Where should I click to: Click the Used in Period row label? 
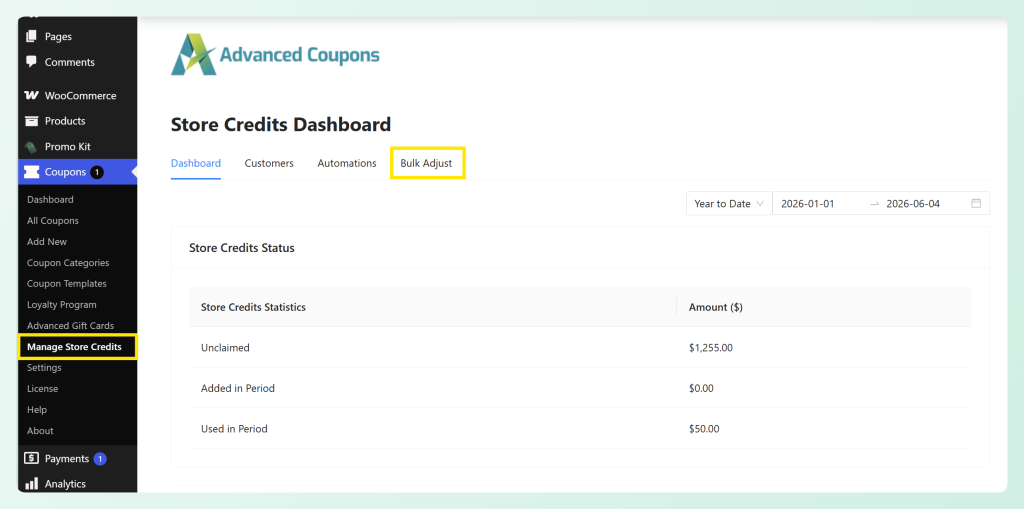coord(234,429)
